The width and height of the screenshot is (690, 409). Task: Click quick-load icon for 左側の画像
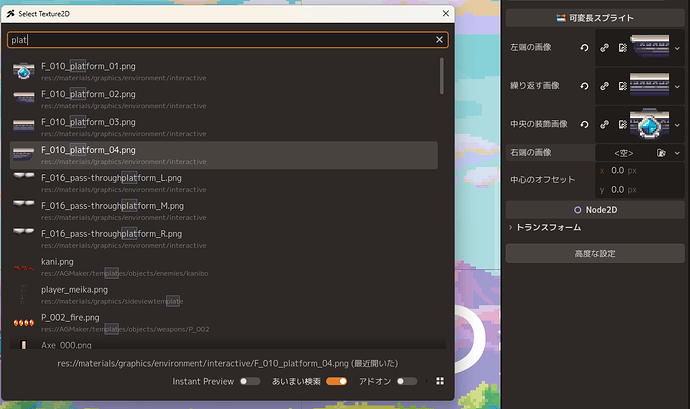tap(623, 48)
